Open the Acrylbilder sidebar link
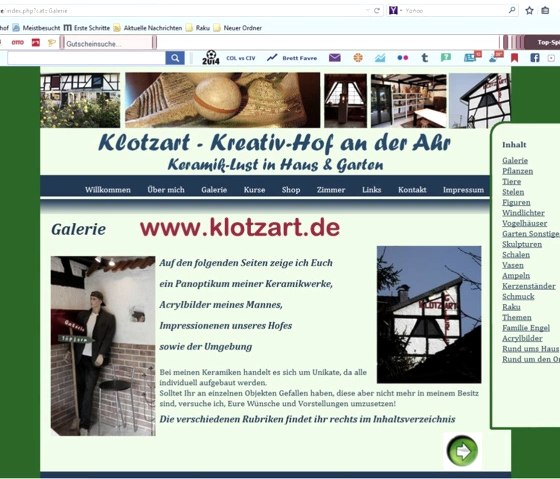Image resolution: width=560 pixels, height=479 pixels. pyautogui.click(x=522, y=338)
